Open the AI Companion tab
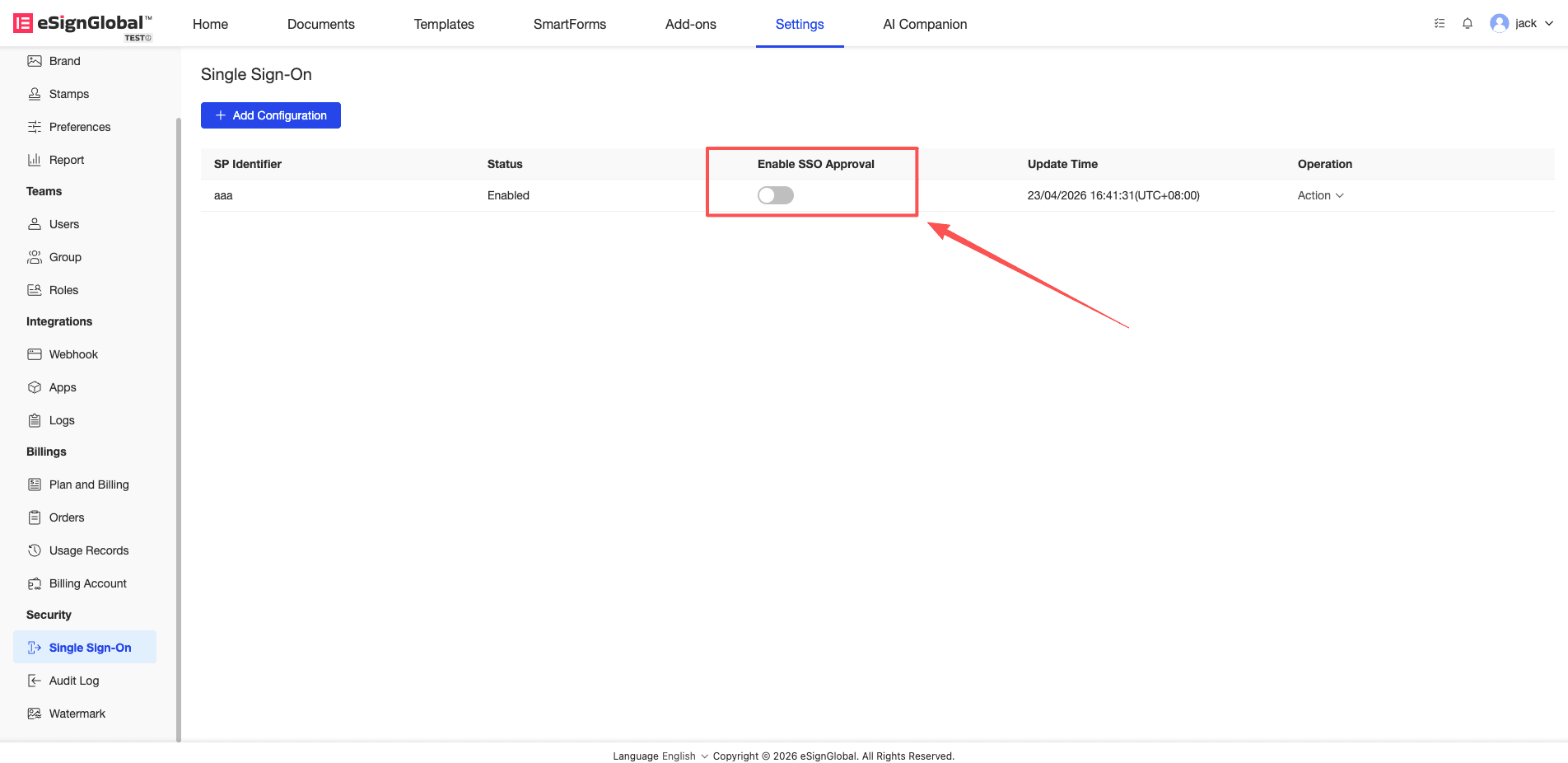The image size is (1568, 763). coord(925,24)
